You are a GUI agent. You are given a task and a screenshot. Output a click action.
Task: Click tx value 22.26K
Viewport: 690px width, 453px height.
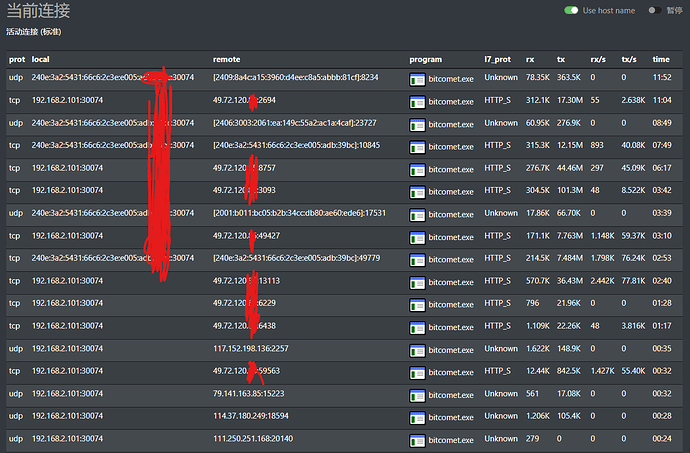(x=569, y=326)
